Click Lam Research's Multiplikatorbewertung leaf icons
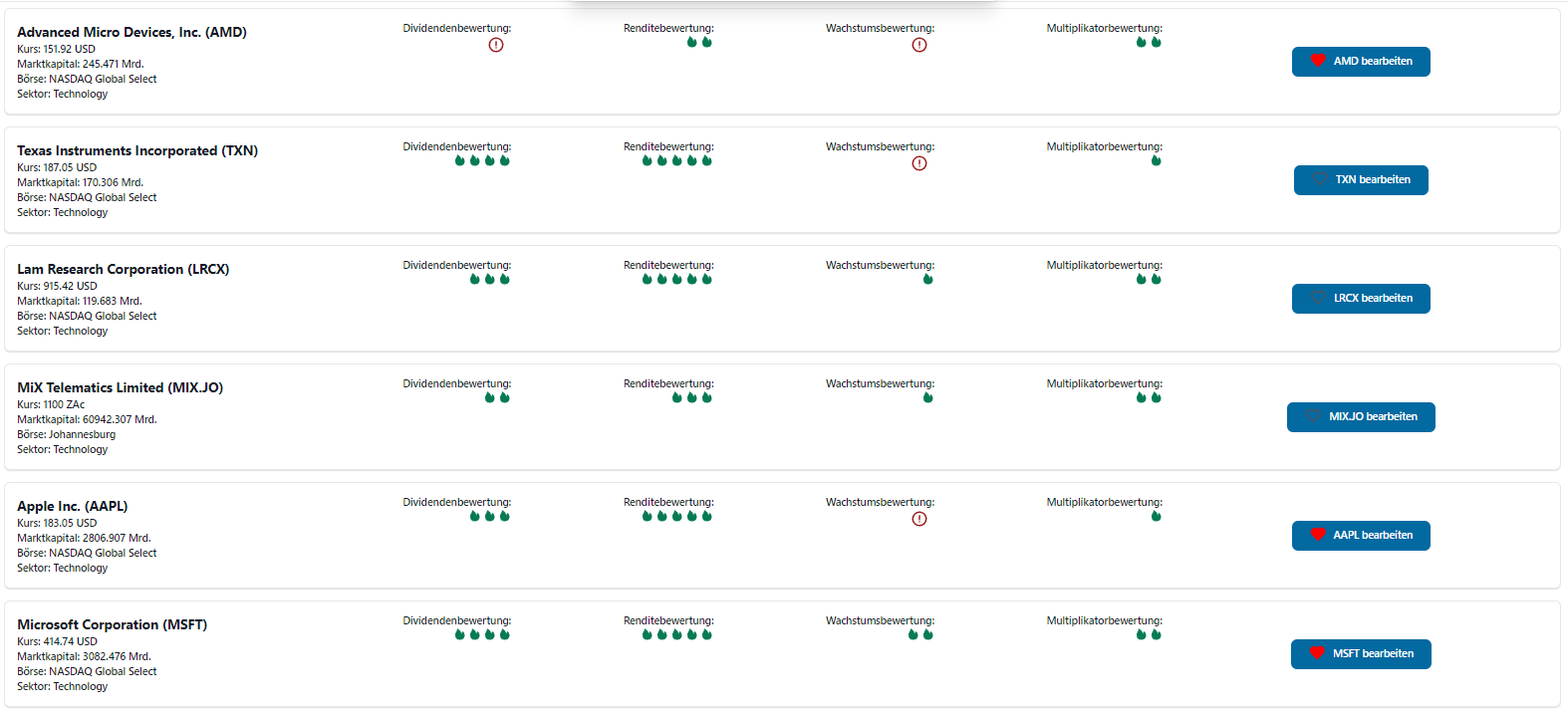 pos(1149,279)
